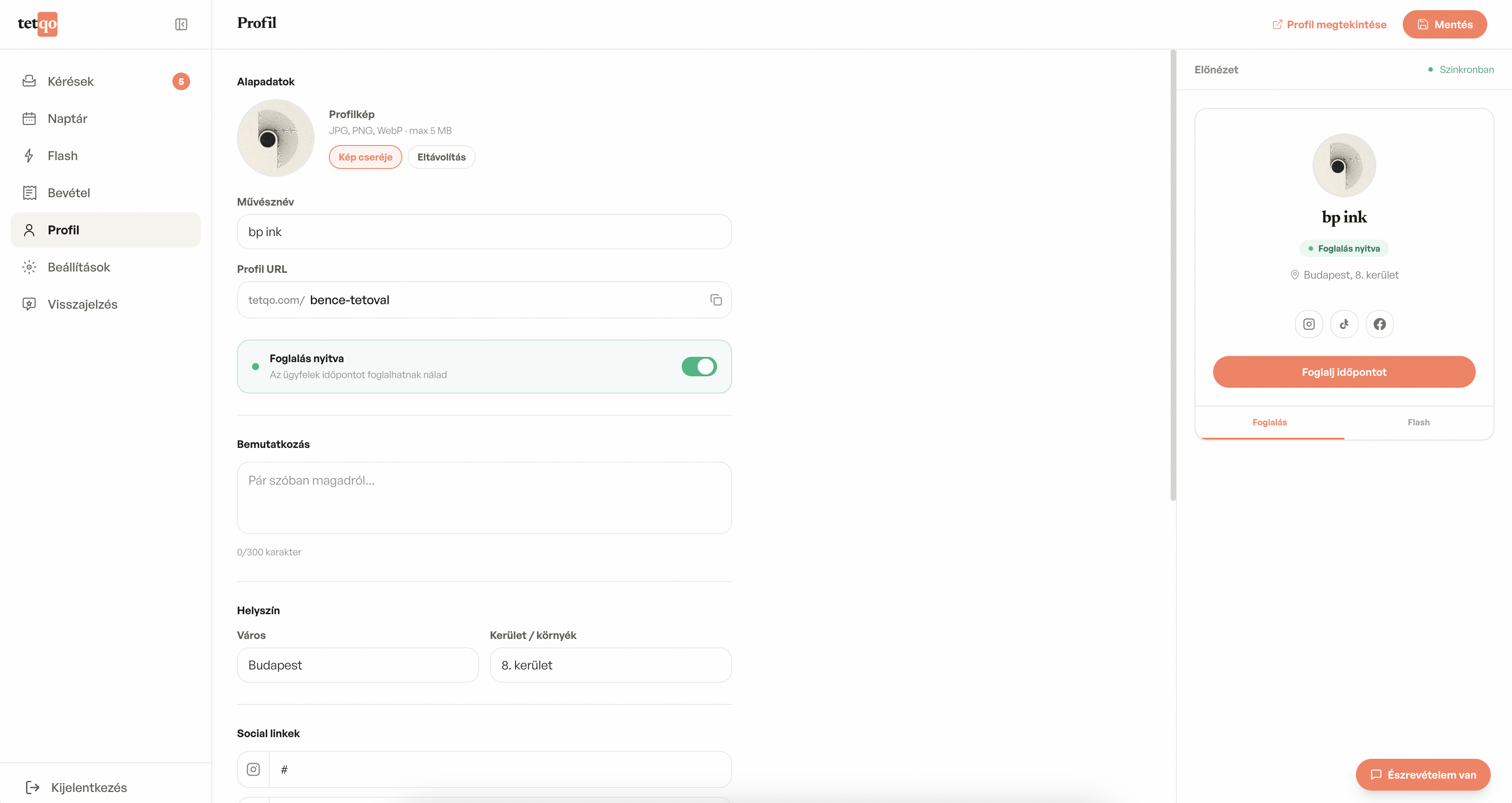
Task: Click Kép cseréje button
Action: click(365, 157)
